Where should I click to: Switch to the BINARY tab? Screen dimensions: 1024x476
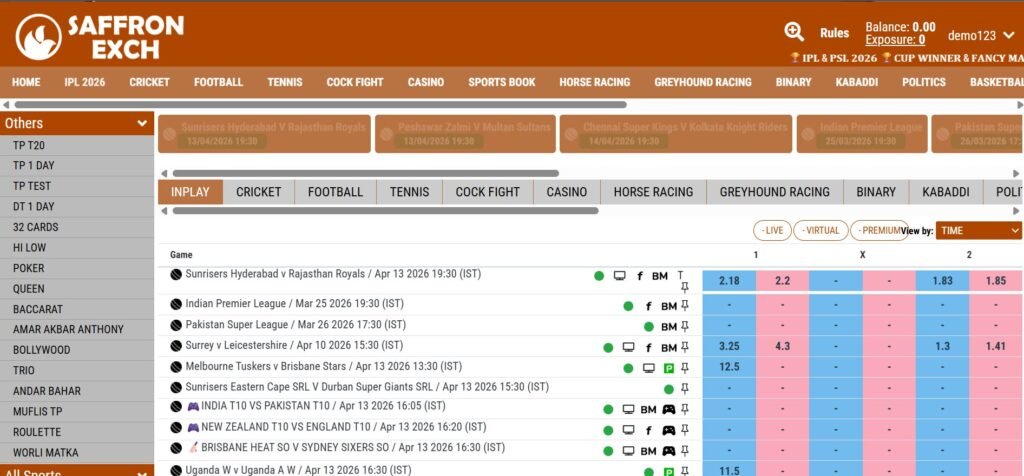(876, 192)
